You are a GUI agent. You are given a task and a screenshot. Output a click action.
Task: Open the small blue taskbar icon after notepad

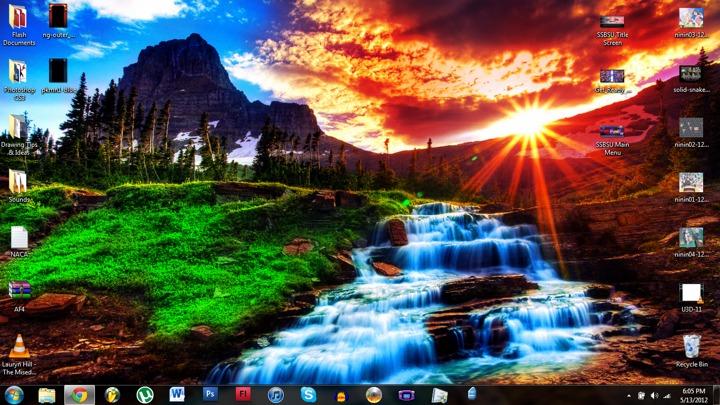tap(472, 394)
